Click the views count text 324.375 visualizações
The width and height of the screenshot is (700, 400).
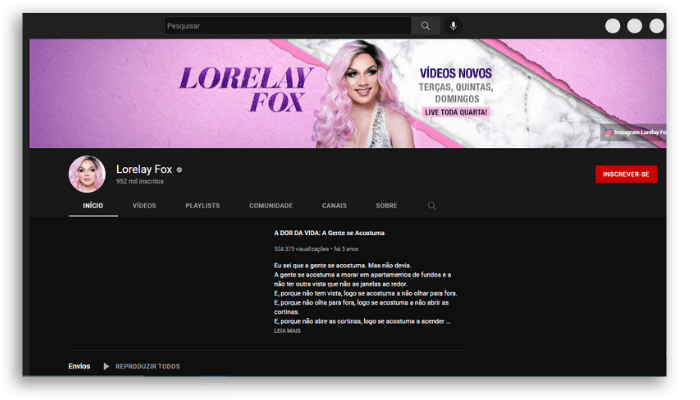[301, 249]
